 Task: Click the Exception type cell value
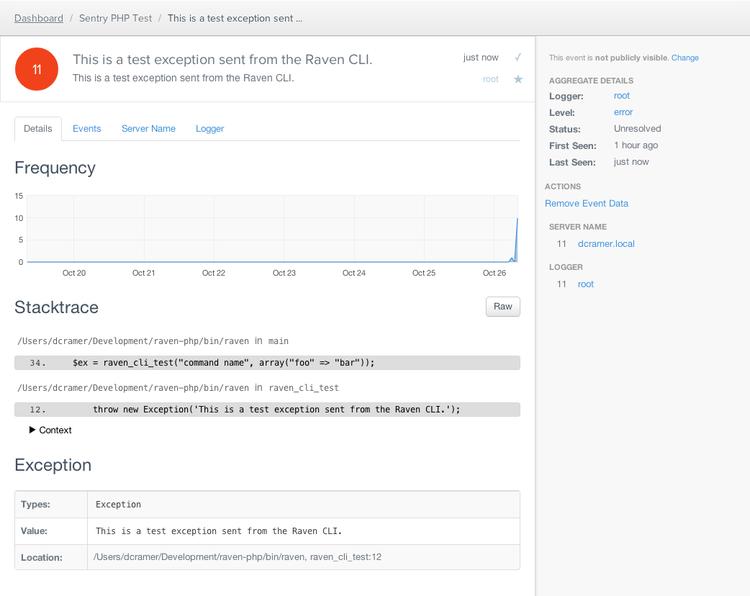click(118, 504)
